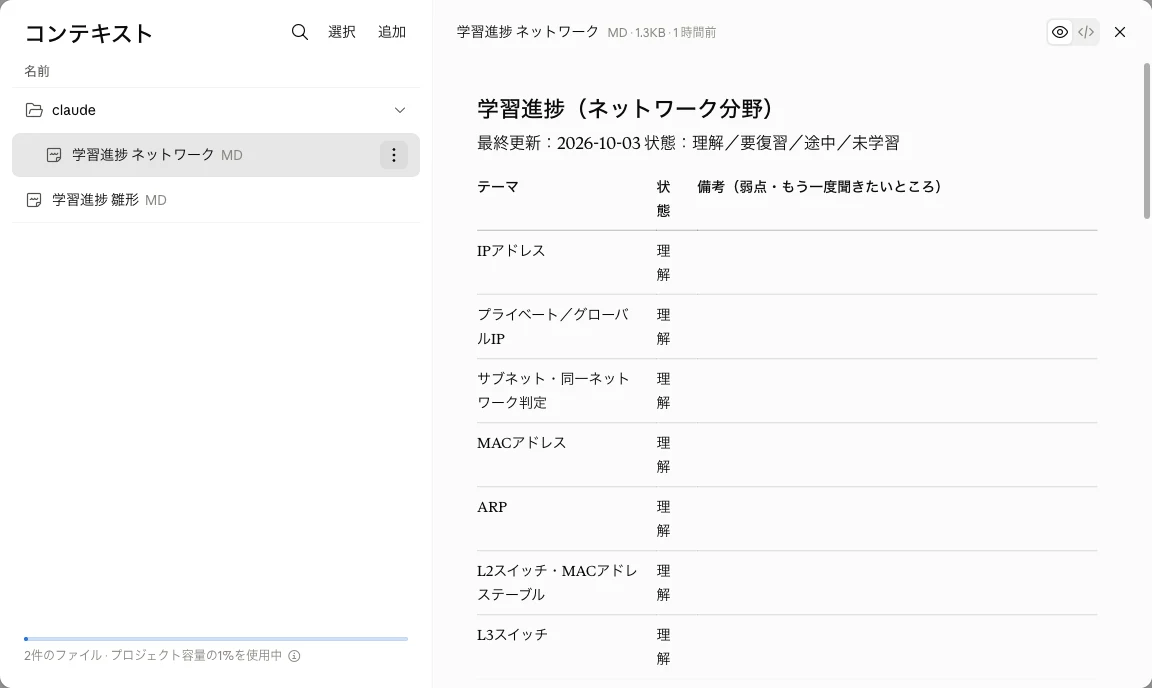Click the file icon beside 学習進捗 雛形
1152x688 pixels.
pos(34,200)
